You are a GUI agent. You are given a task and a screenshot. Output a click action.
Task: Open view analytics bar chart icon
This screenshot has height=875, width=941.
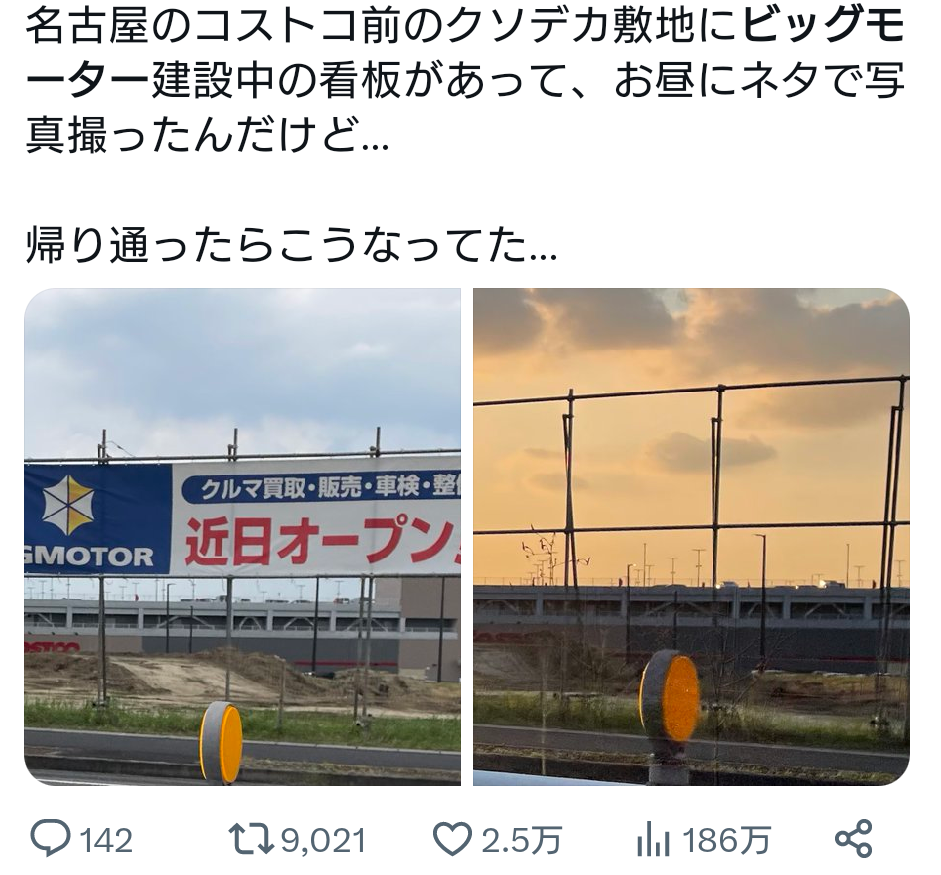coord(653,839)
